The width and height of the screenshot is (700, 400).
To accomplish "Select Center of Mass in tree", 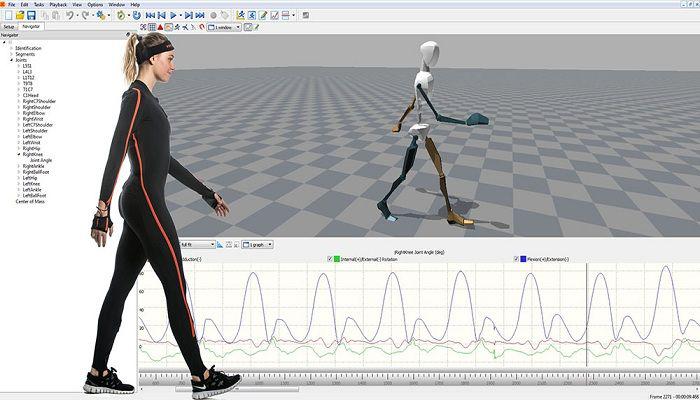I will (x=30, y=201).
